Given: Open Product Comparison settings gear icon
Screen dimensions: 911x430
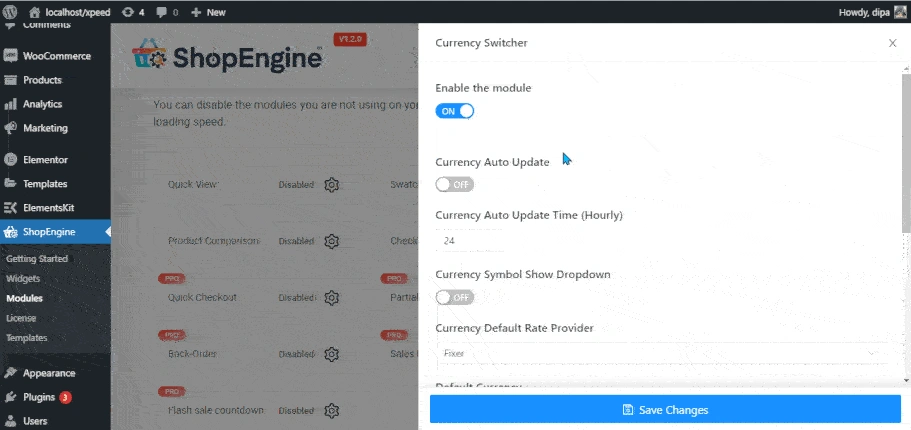Looking at the screenshot, I should pyautogui.click(x=332, y=241).
